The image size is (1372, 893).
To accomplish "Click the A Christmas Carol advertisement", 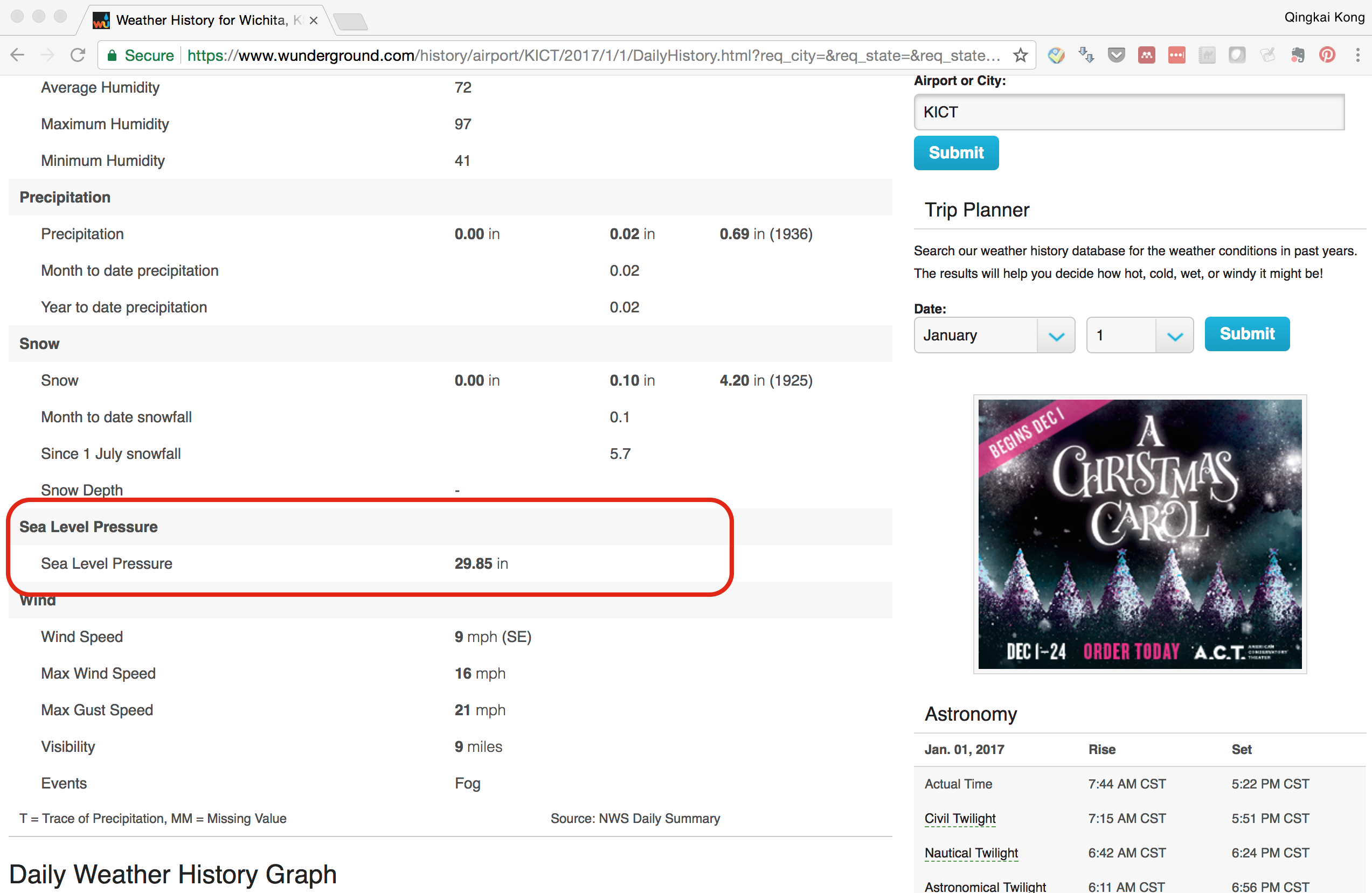I will click(x=1139, y=534).
